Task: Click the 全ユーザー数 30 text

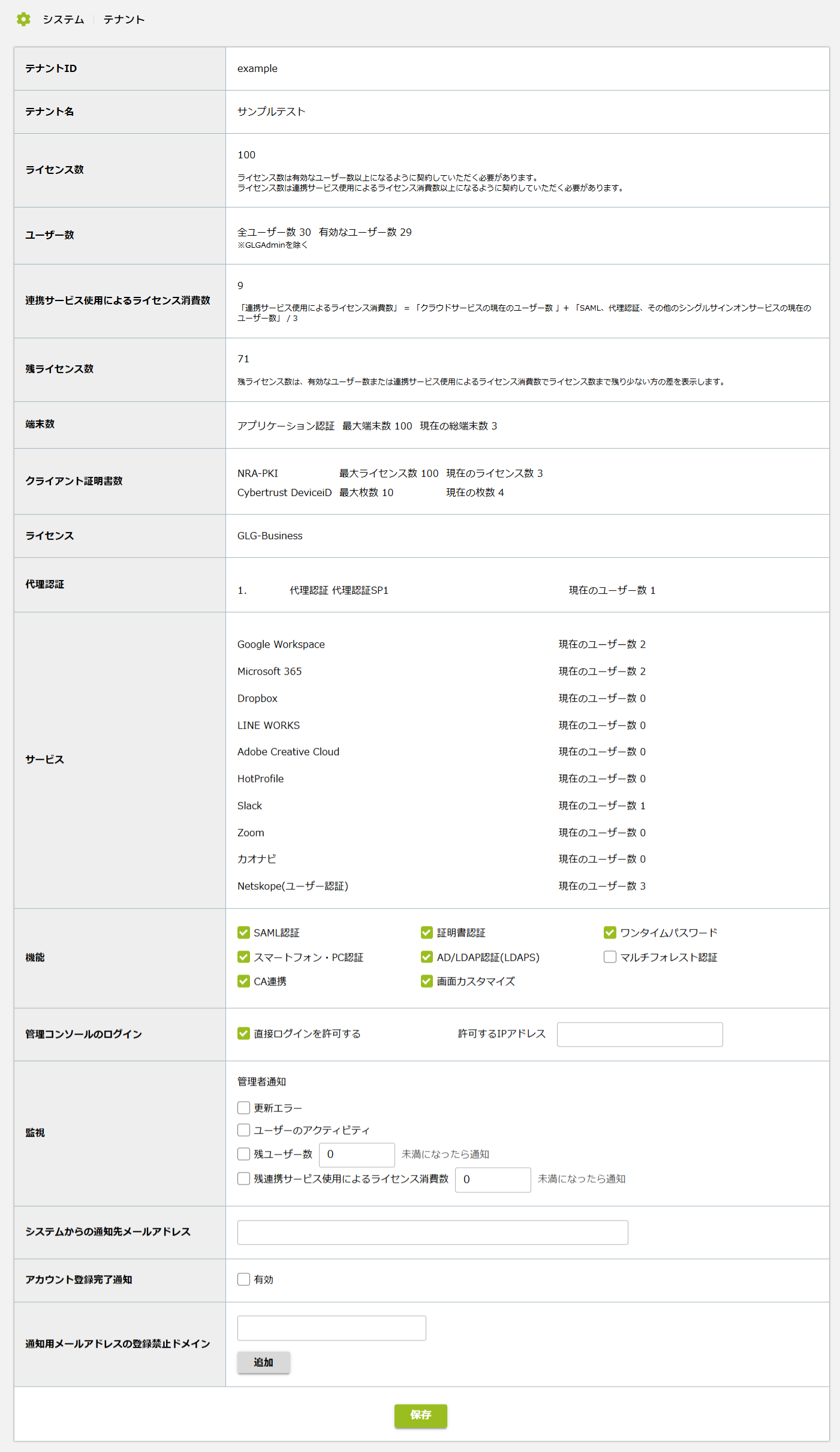Action: pyautogui.click(x=274, y=232)
